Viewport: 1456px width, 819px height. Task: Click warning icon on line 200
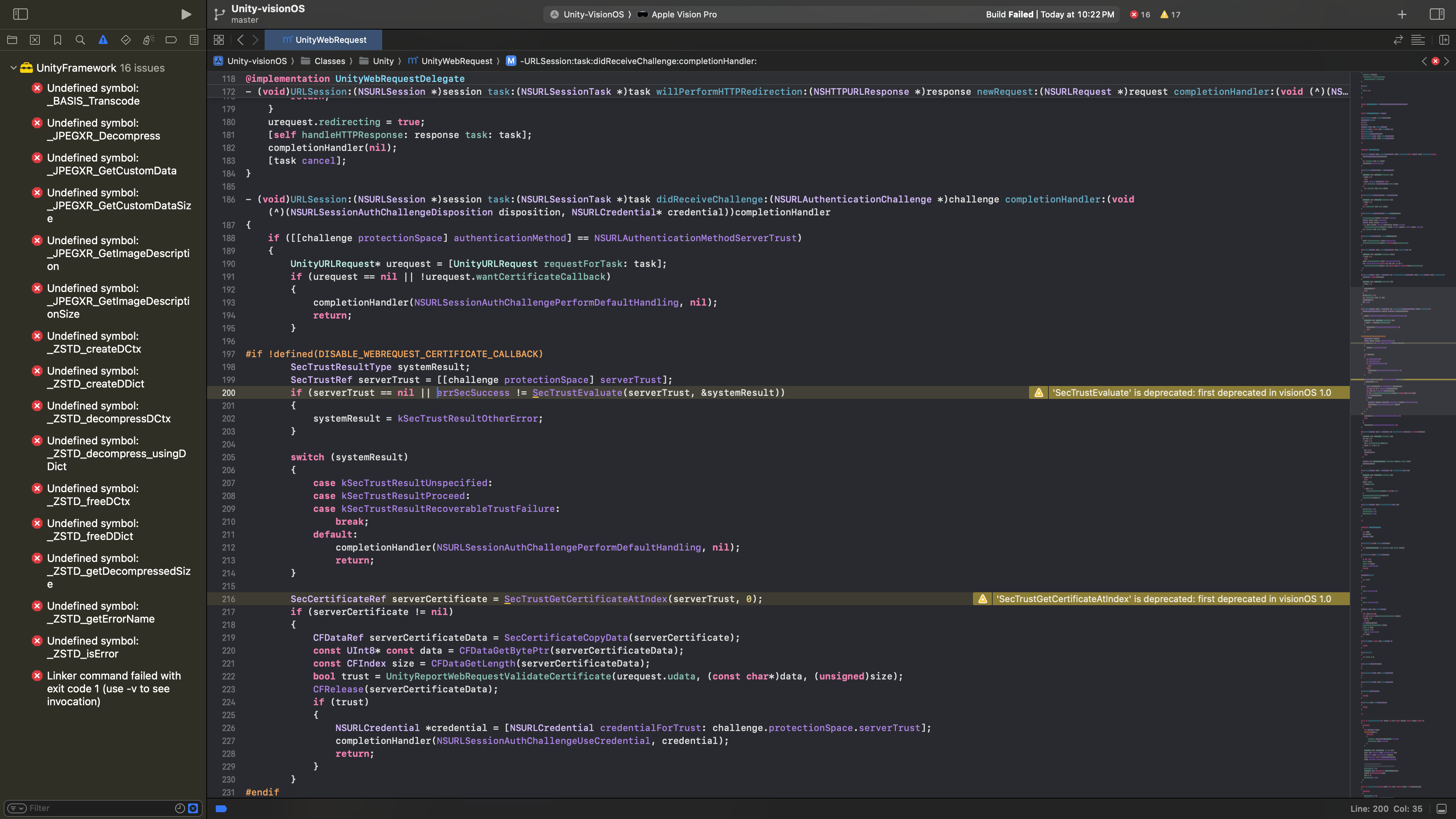pos(1038,393)
